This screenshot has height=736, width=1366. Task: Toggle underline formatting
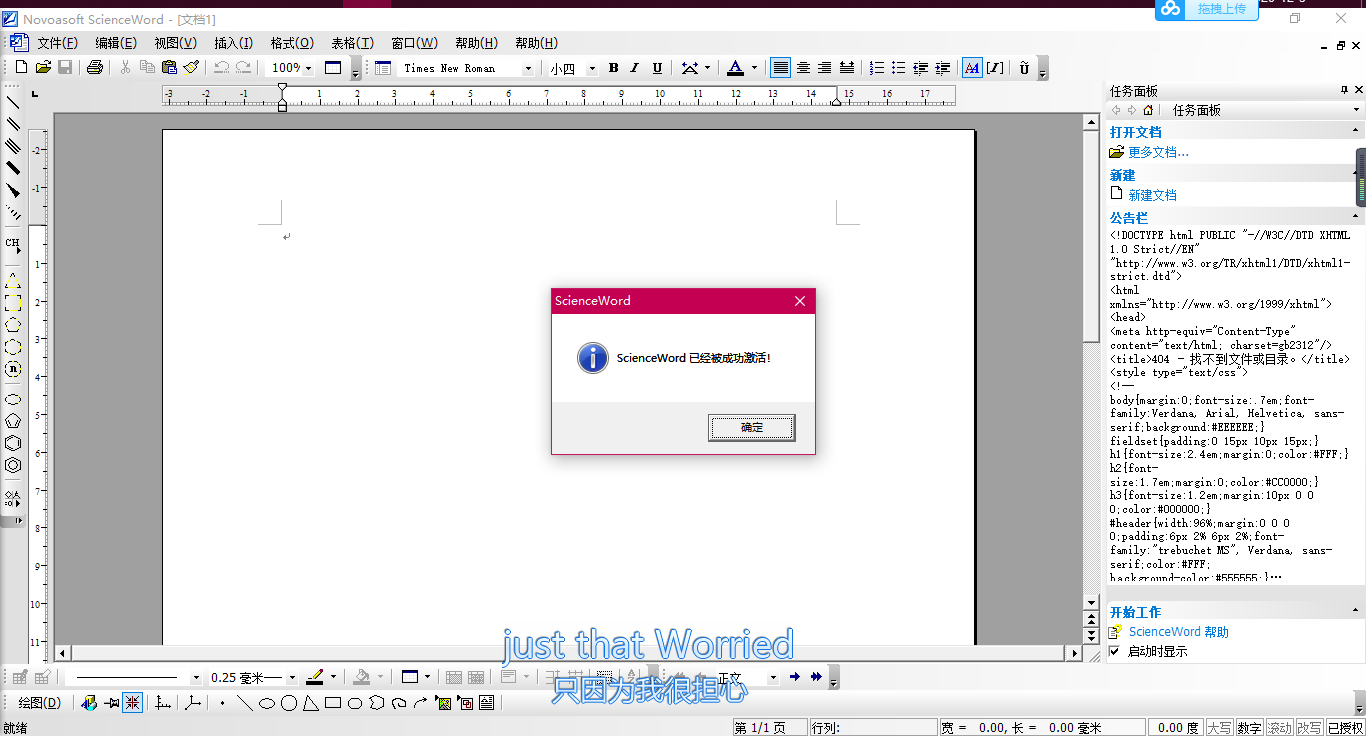coord(657,68)
